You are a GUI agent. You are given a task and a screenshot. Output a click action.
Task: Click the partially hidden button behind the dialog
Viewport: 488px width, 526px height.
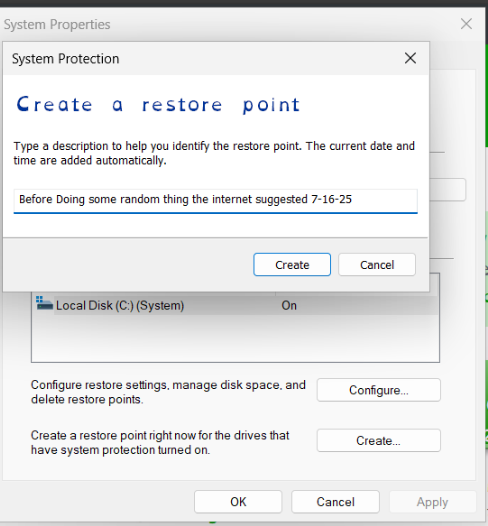(x=448, y=190)
